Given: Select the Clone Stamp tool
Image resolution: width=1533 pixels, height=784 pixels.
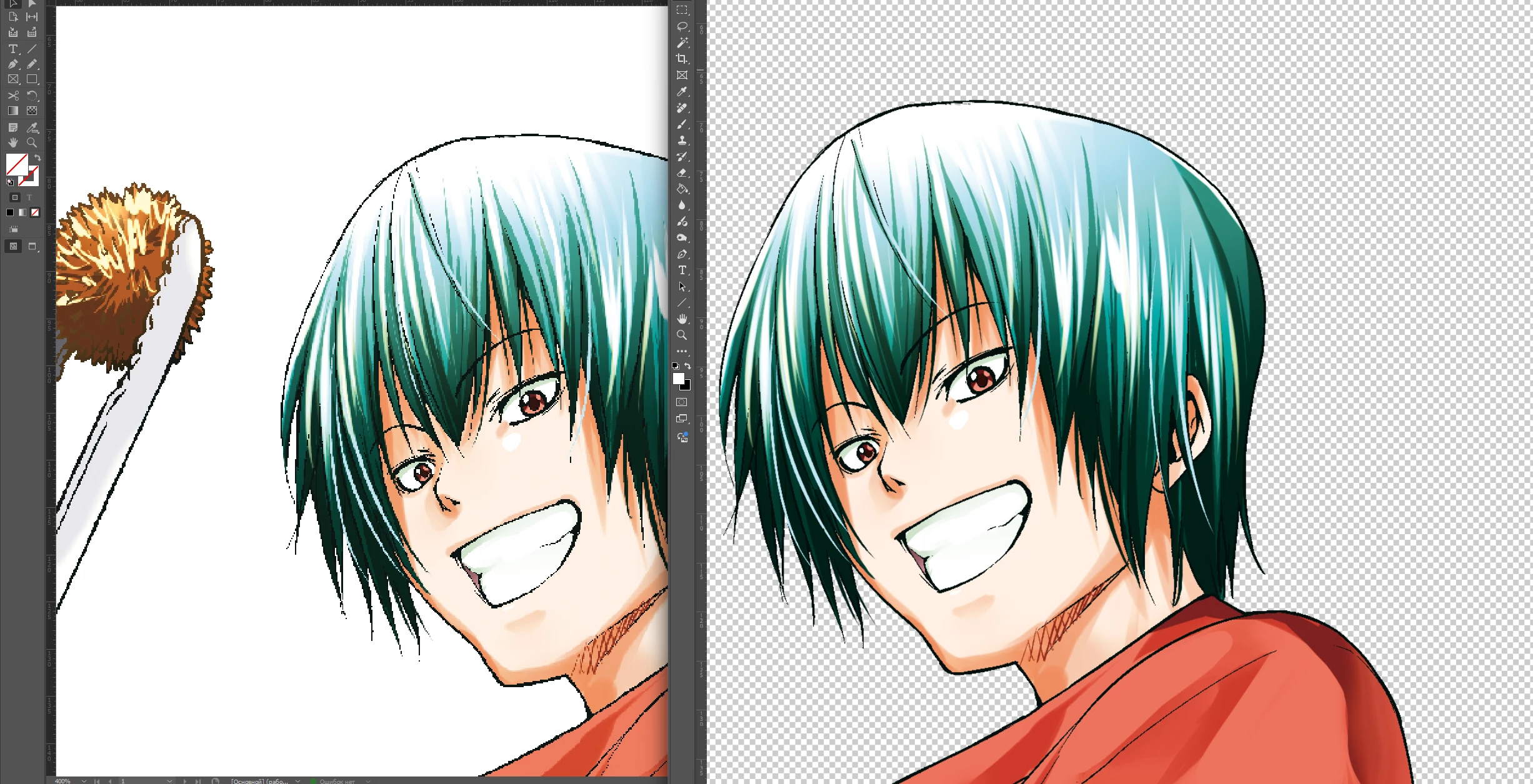Looking at the screenshot, I should pyautogui.click(x=682, y=140).
